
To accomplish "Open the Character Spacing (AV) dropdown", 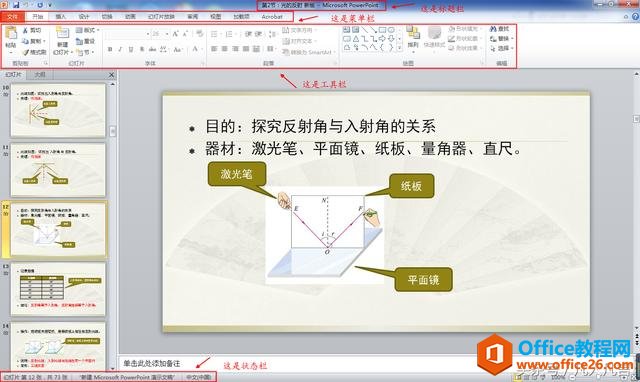I will [164, 49].
